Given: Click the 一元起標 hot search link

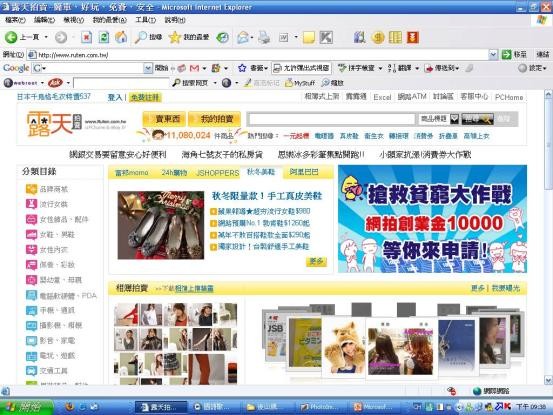Looking at the screenshot, I should pos(296,136).
